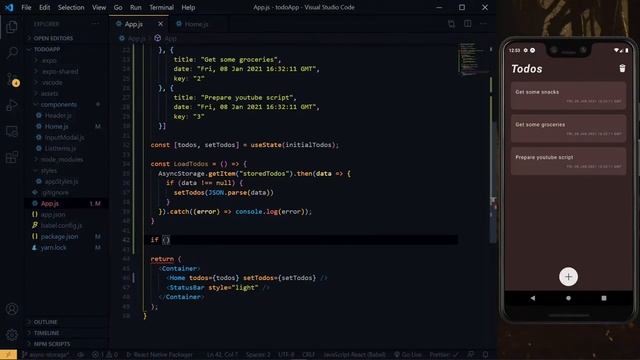
Task: Click the feedback icon in status bar
Action: [x=471, y=355]
